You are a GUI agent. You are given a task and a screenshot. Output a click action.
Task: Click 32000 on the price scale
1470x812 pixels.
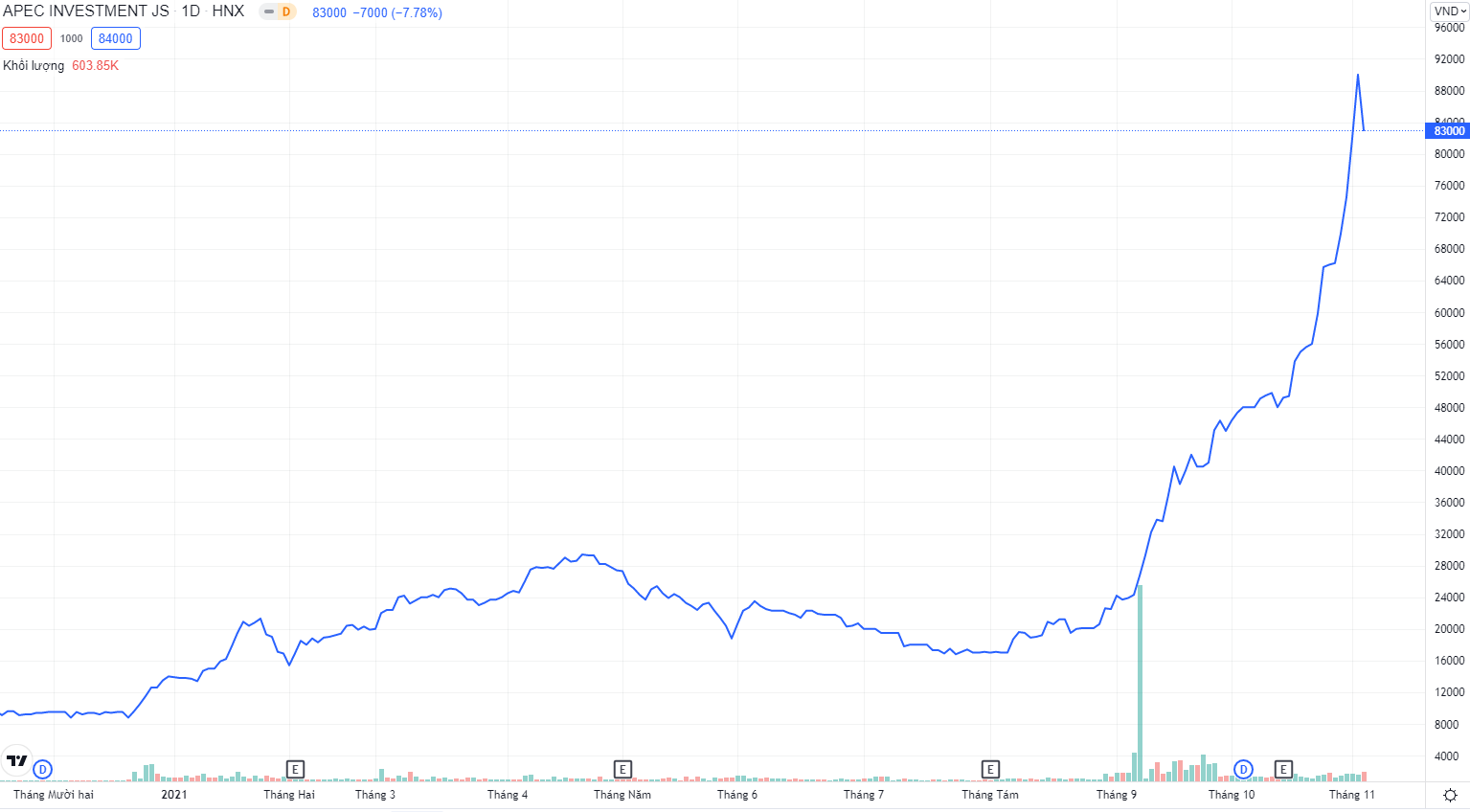tap(1449, 534)
